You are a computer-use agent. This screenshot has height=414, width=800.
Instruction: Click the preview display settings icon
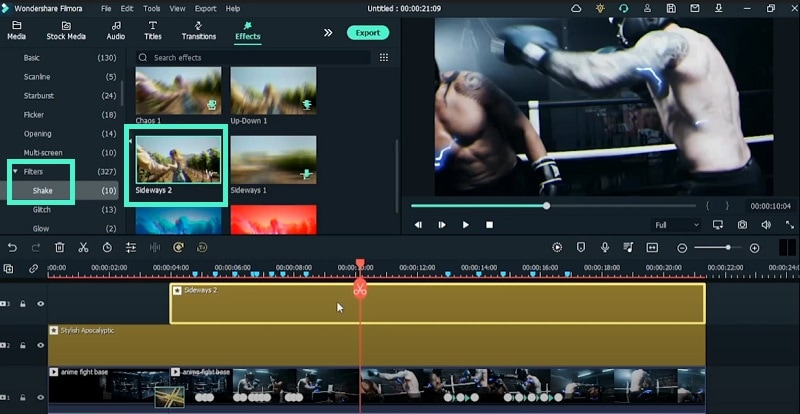tap(718, 225)
